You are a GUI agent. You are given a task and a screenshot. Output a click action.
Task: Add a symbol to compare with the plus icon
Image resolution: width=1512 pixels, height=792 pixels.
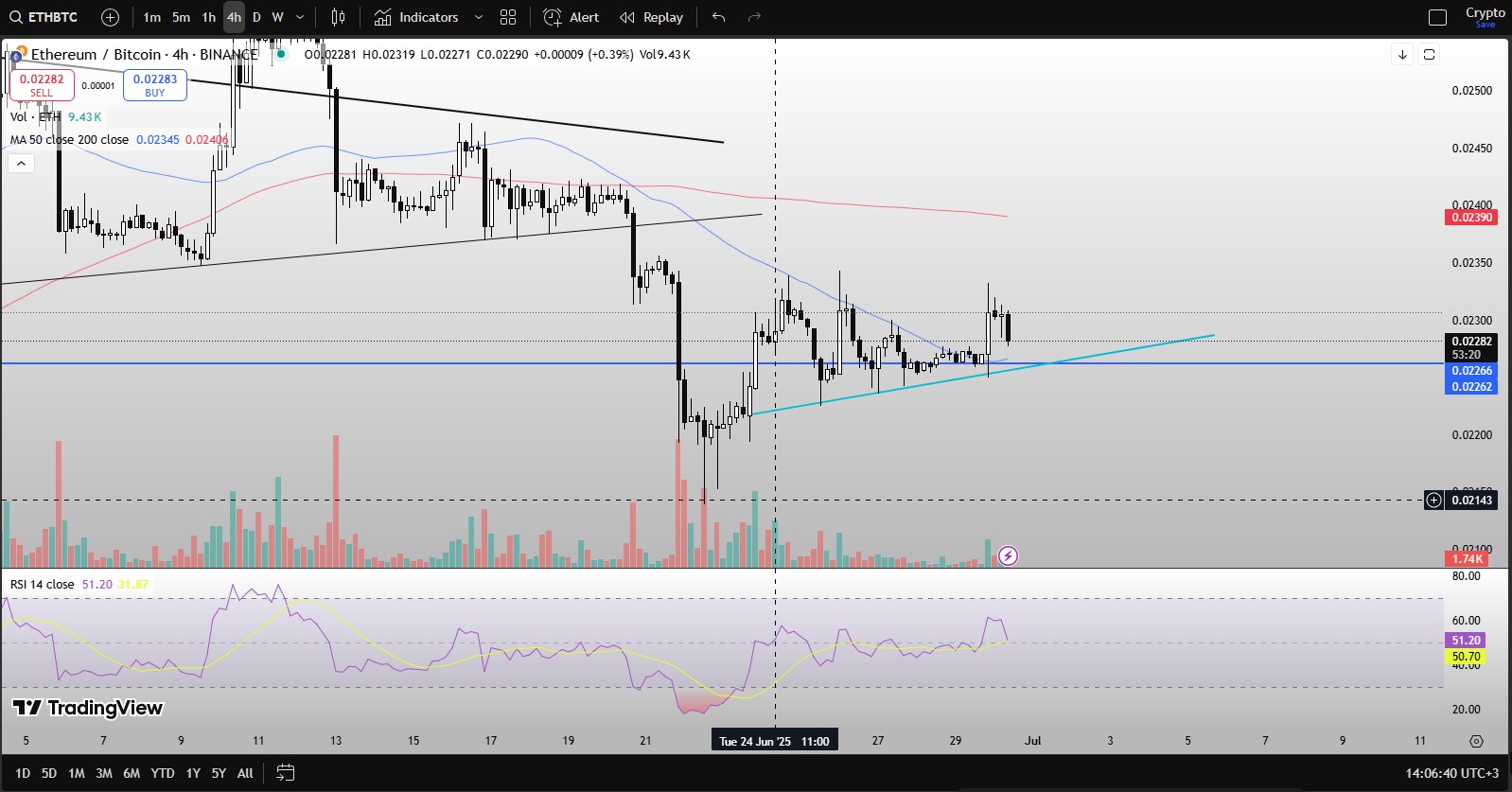pos(110,17)
